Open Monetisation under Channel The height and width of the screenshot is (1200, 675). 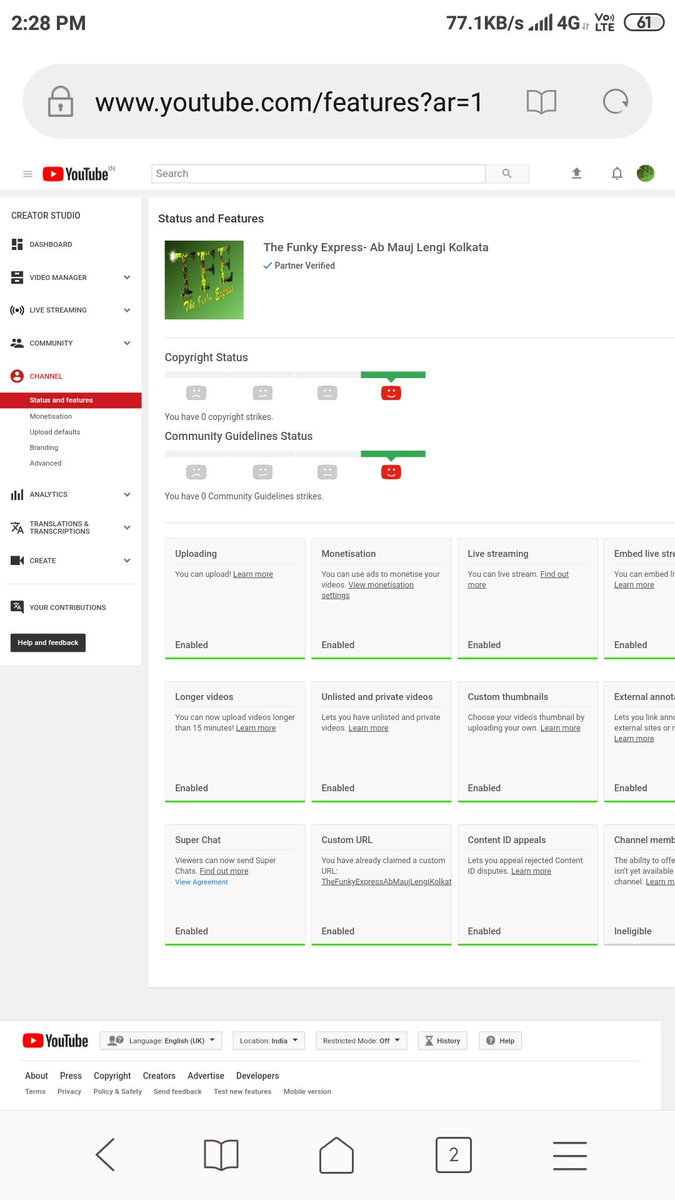coord(51,416)
